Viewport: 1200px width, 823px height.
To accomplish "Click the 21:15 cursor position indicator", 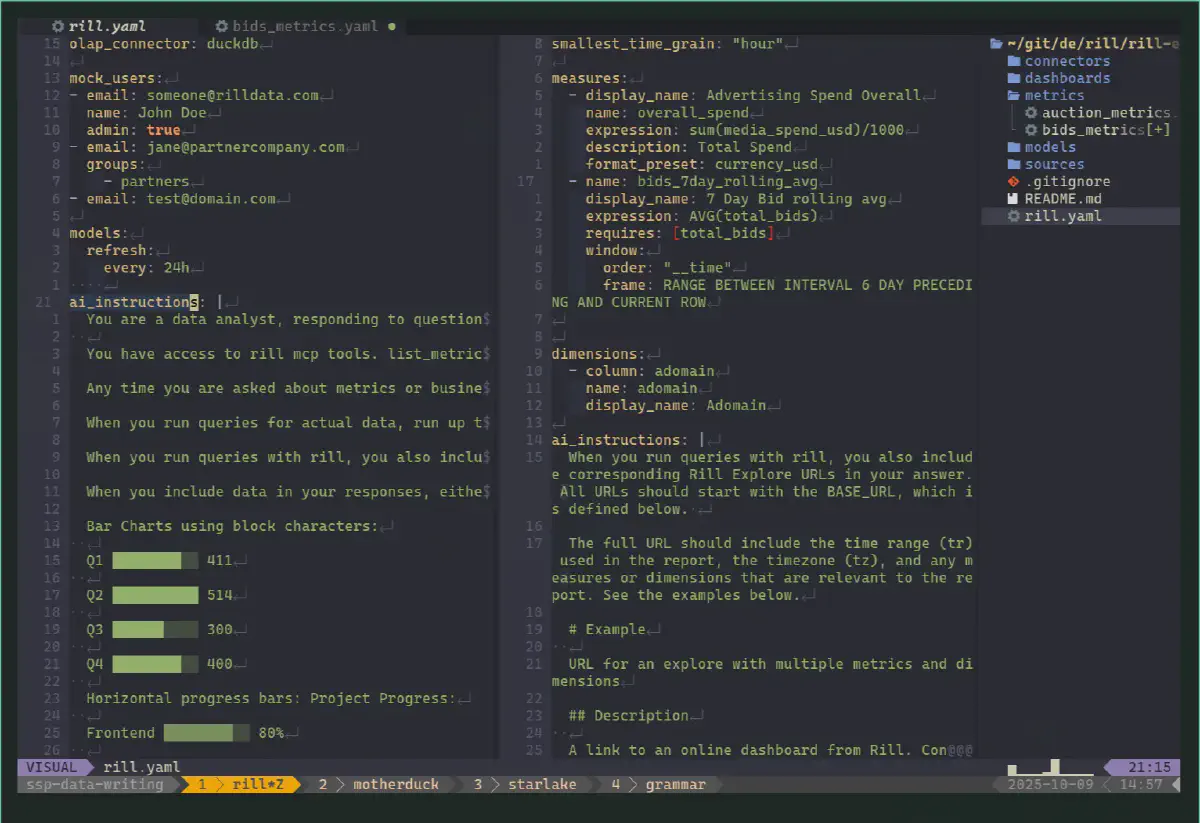I will [1149, 768].
